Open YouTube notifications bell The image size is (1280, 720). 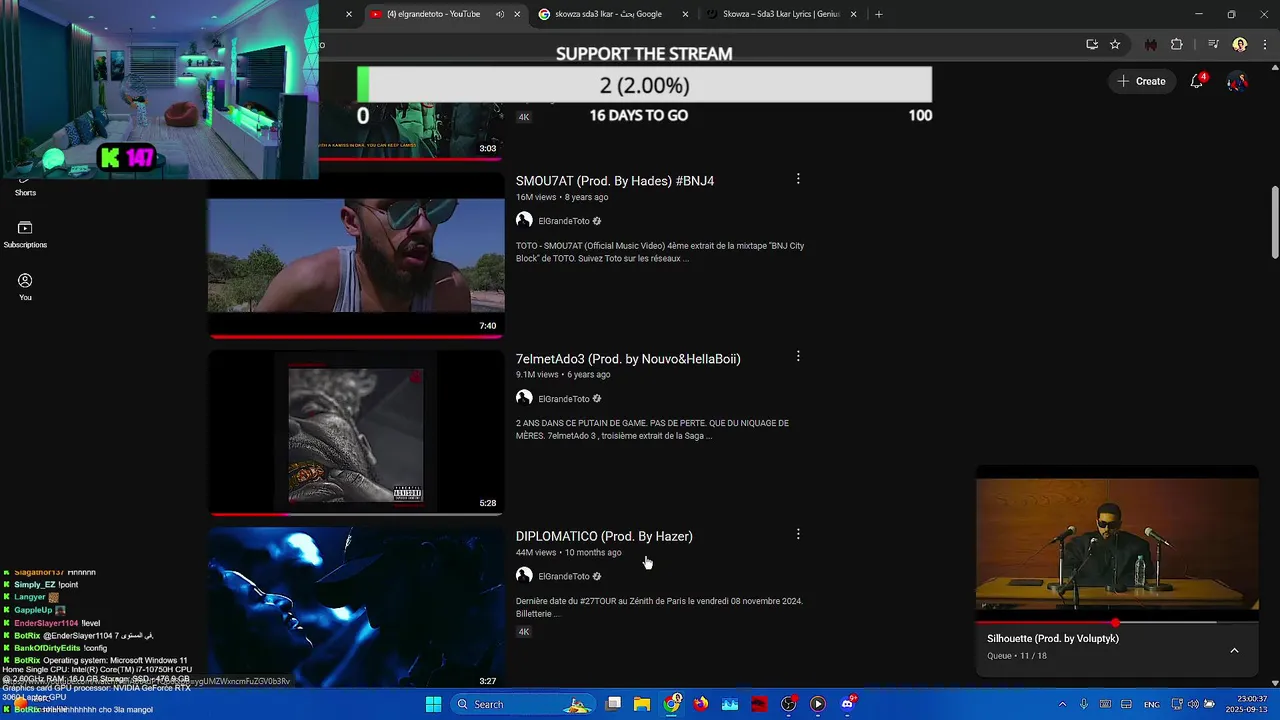(1197, 81)
